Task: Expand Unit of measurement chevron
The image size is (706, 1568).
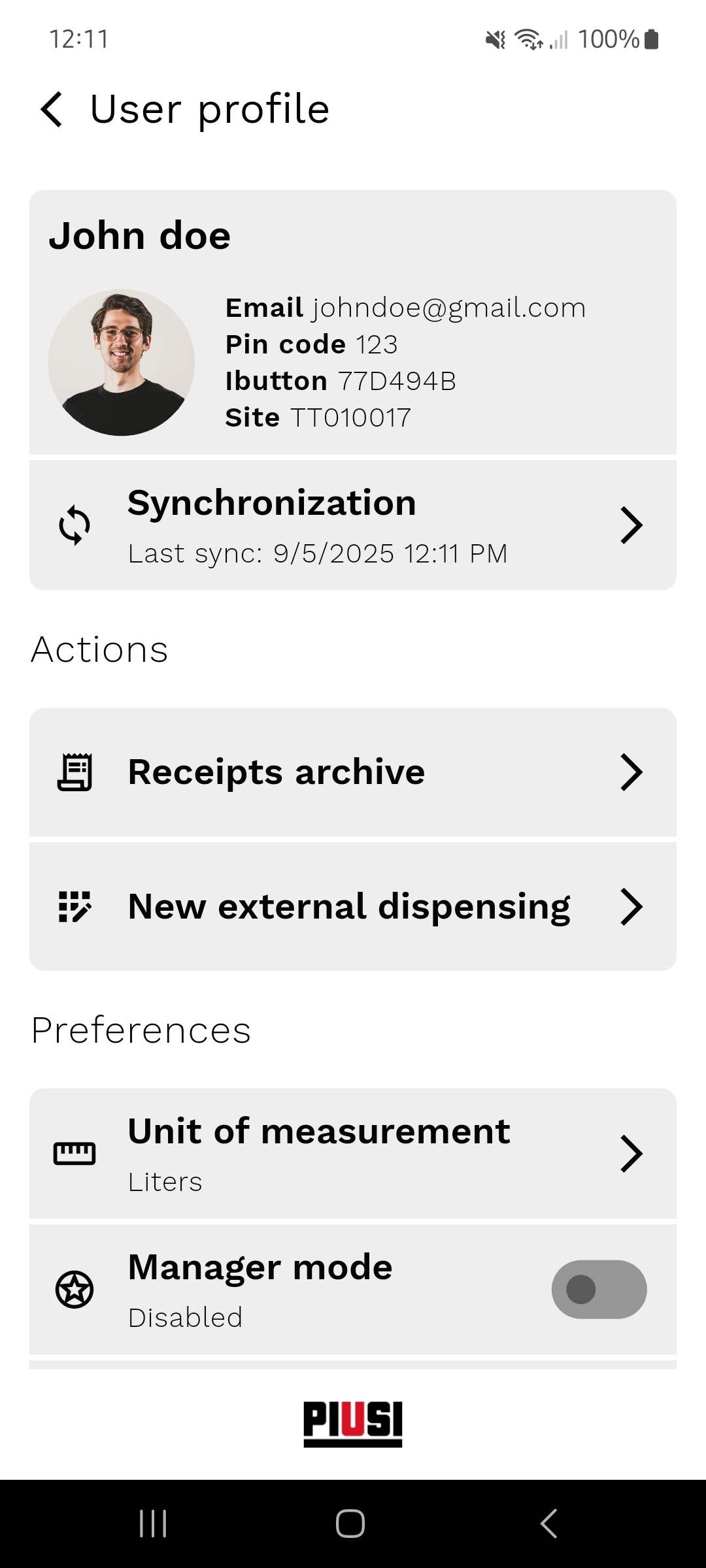Action: click(631, 1154)
